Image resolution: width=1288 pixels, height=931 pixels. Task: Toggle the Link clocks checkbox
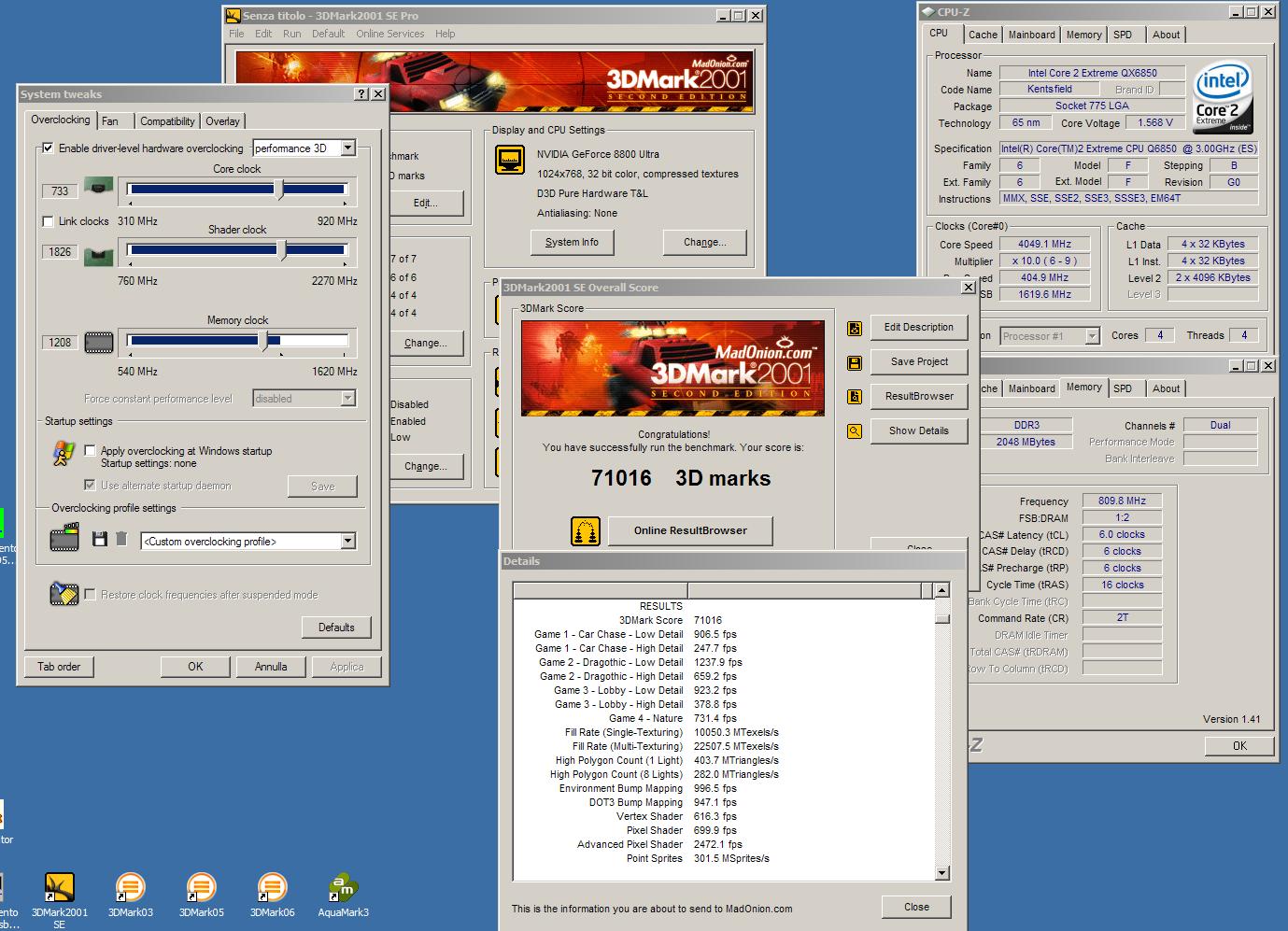[48, 221]
